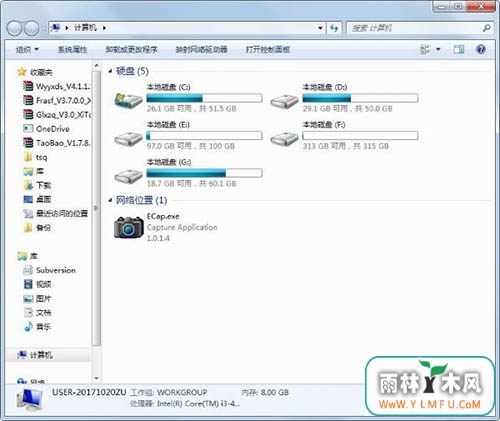Image resolution: width=500 pixels, height=421 pixels.
Task: Click the sidebar vertical scrollbar thumb
Action: 96,208
